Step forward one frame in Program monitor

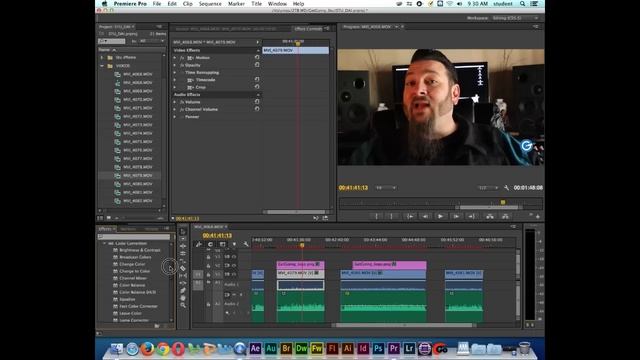coord(456,216)
